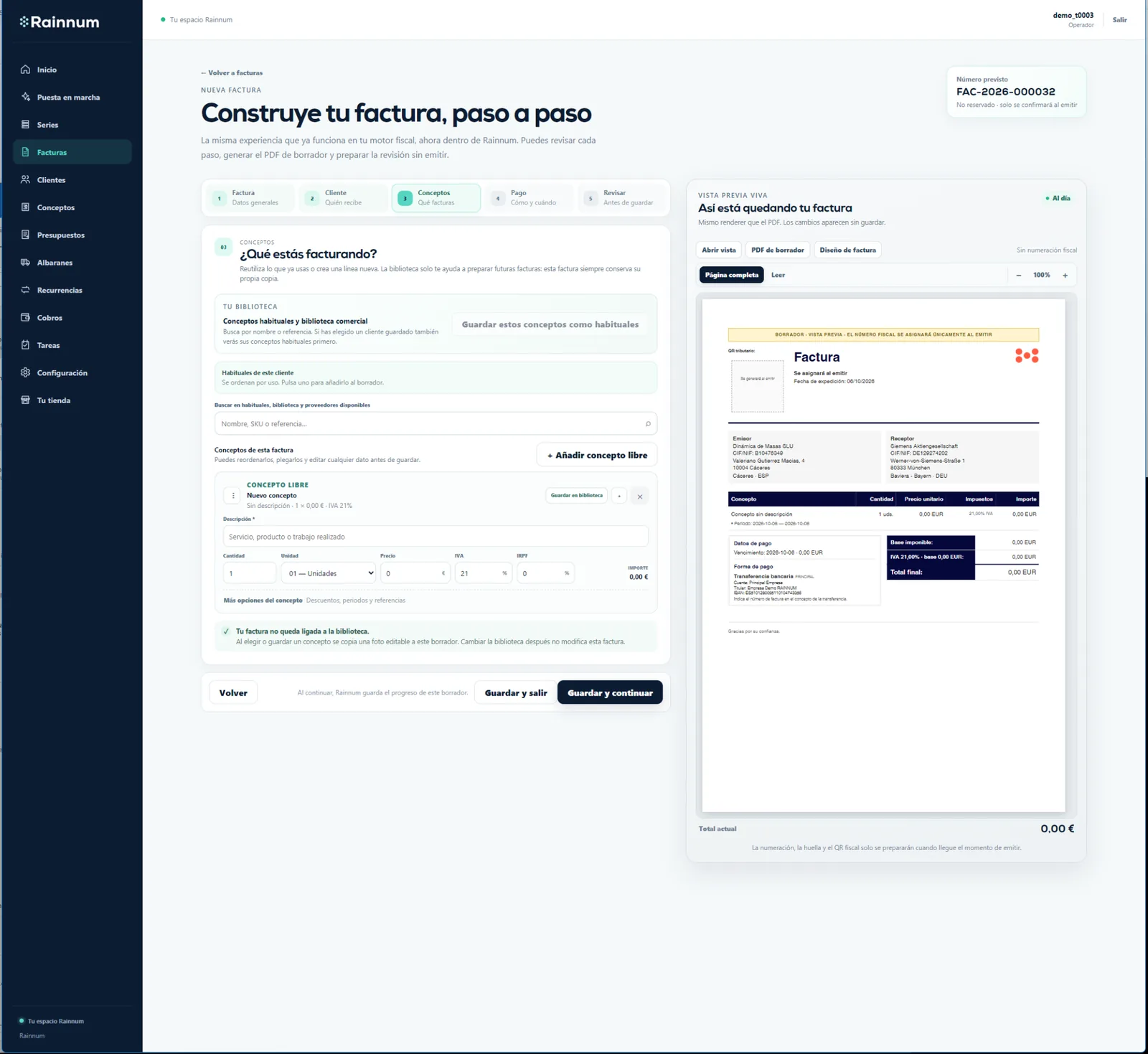
Task: Open the Clientes people icon
Action: [x=26, y=180]
